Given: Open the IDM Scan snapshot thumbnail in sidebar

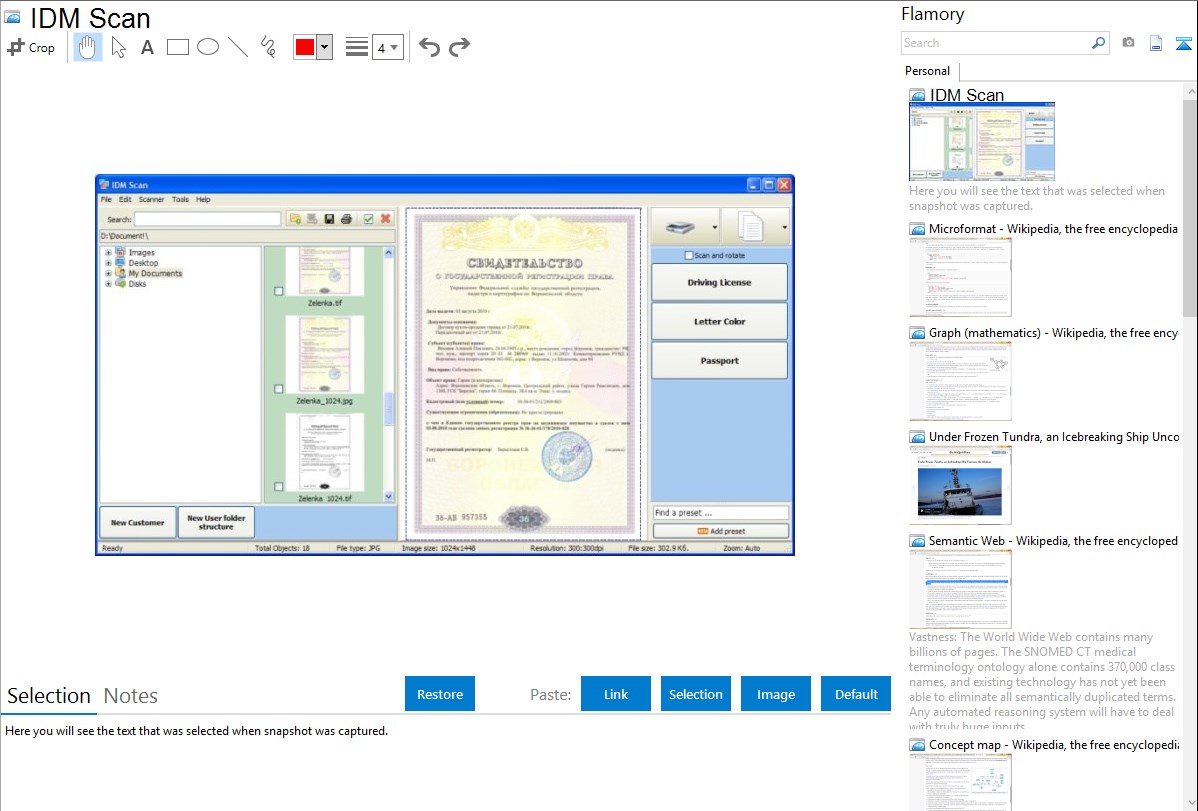Looking at the screenshot, I should coord(982,142).
